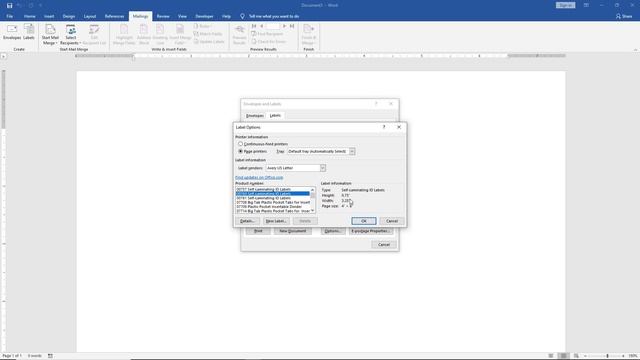Open the File tab
Viewport: 640px width, 360px height.
(9, 16)
